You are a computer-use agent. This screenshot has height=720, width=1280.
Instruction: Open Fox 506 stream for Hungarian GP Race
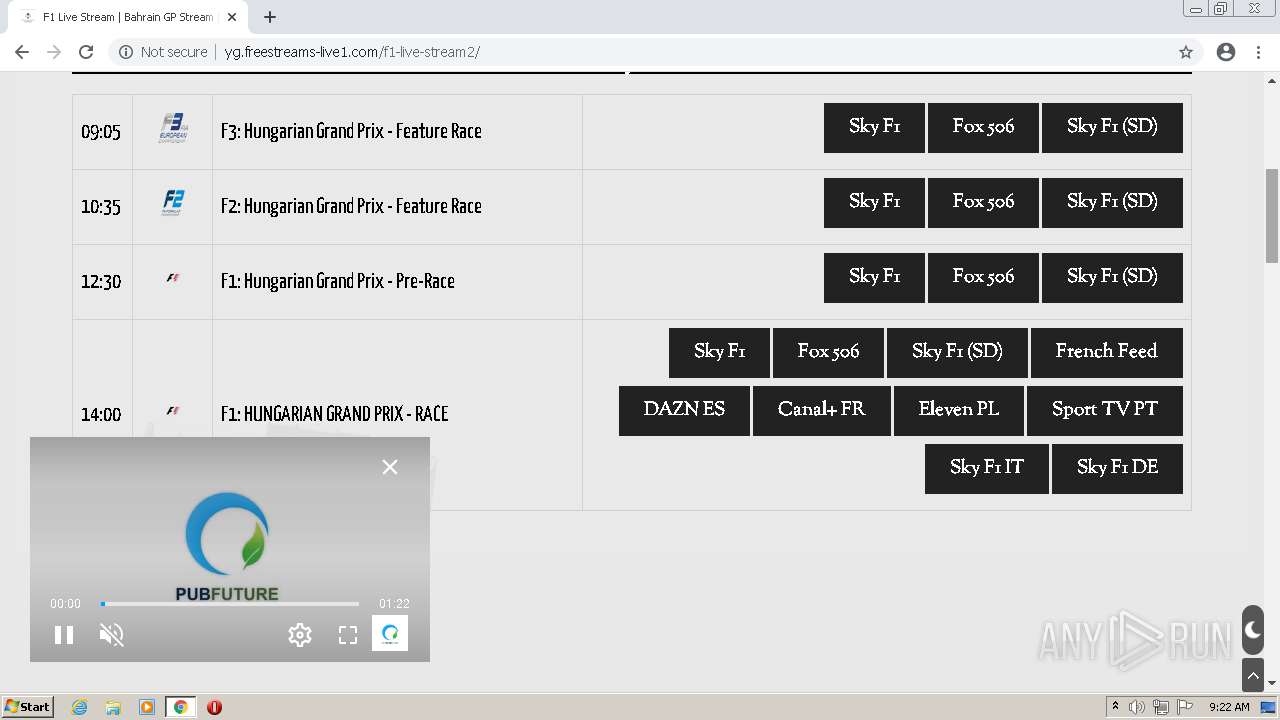click(x=828, y=353)
